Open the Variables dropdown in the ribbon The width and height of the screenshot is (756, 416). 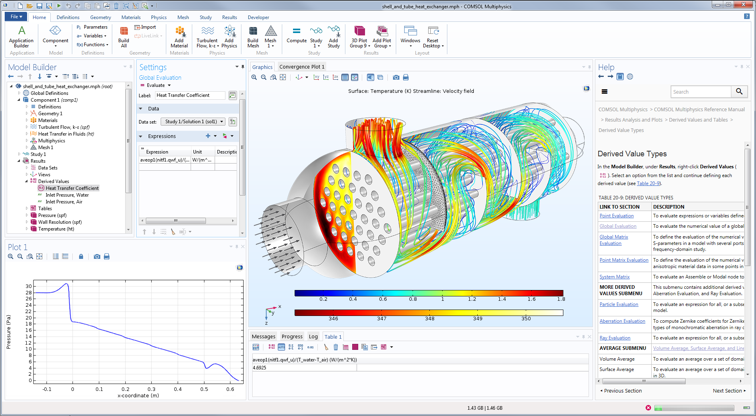92,36
